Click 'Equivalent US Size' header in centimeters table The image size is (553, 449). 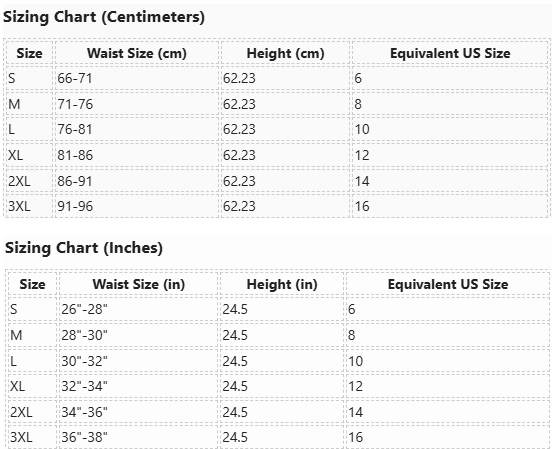[450, 53]
